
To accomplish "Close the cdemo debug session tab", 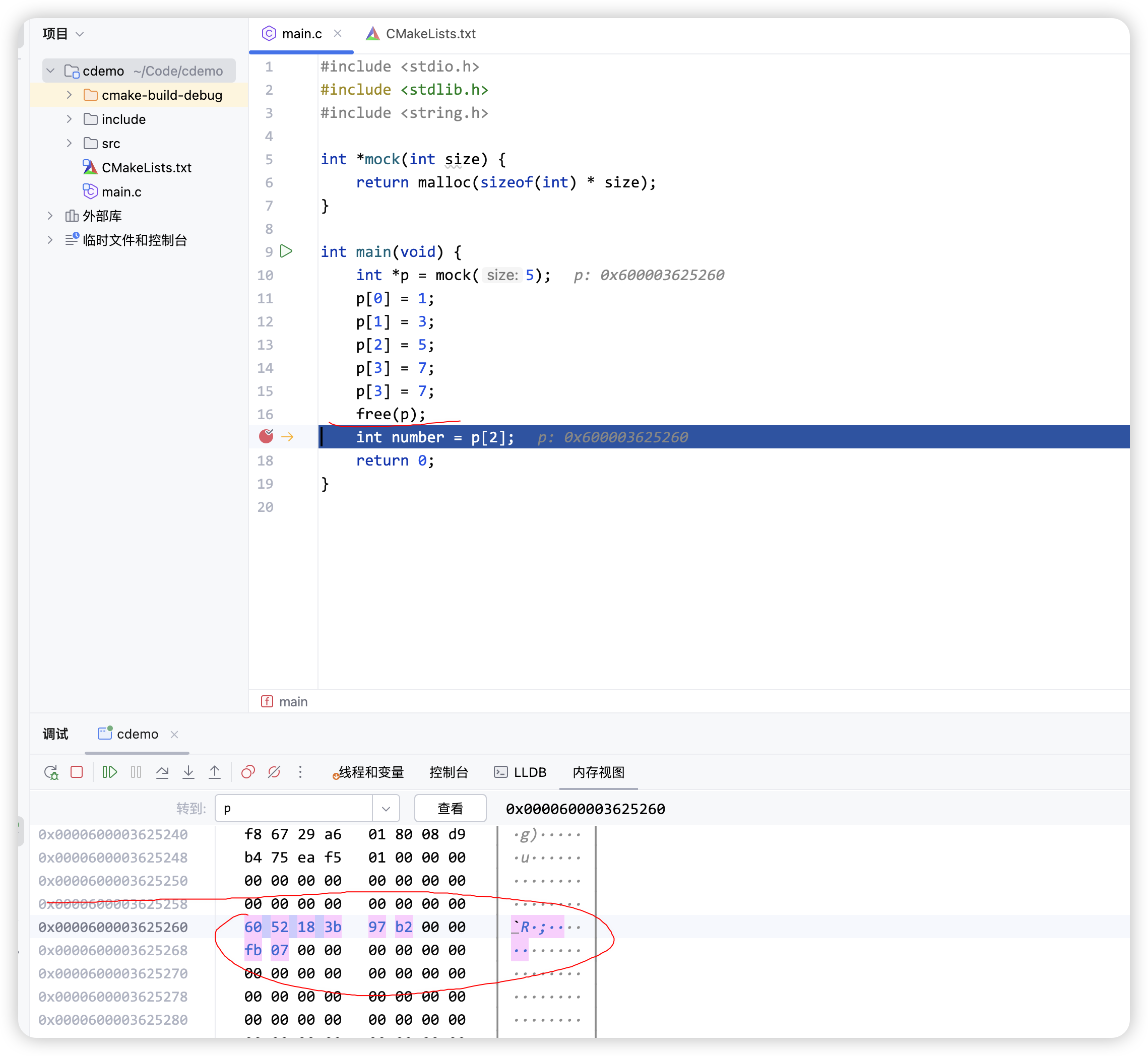I will click(175, 734).
